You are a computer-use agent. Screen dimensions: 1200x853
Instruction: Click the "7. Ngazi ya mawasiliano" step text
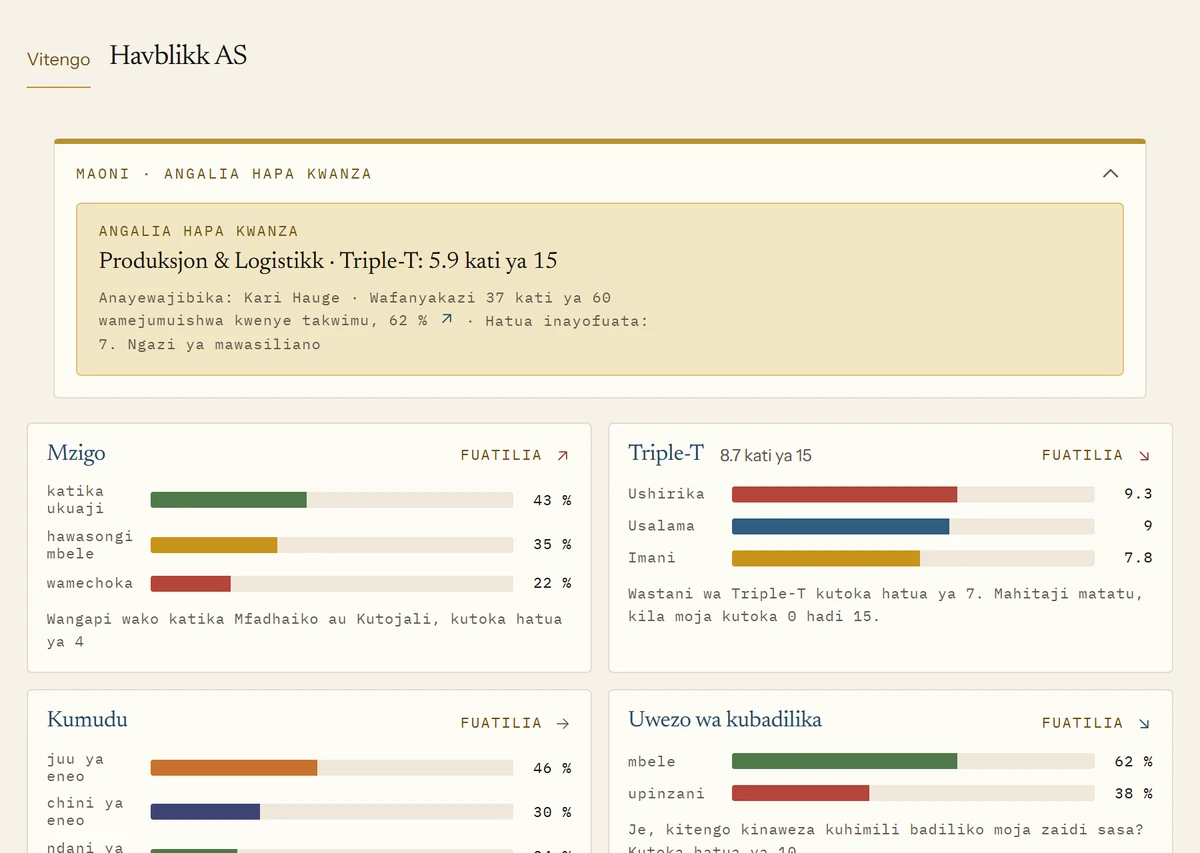coord(210,345)
